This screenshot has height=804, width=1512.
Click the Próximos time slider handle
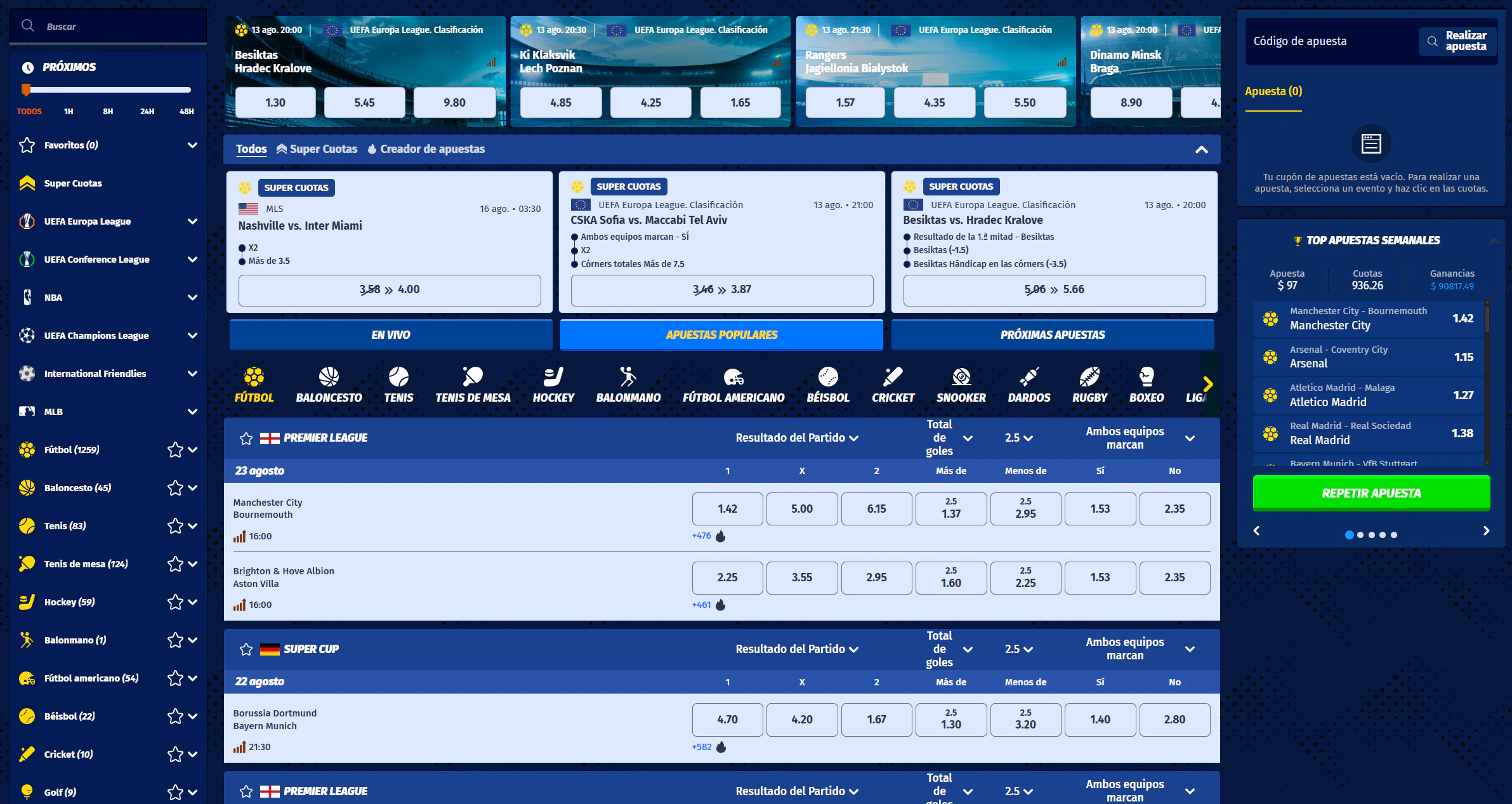coord(26,89)
